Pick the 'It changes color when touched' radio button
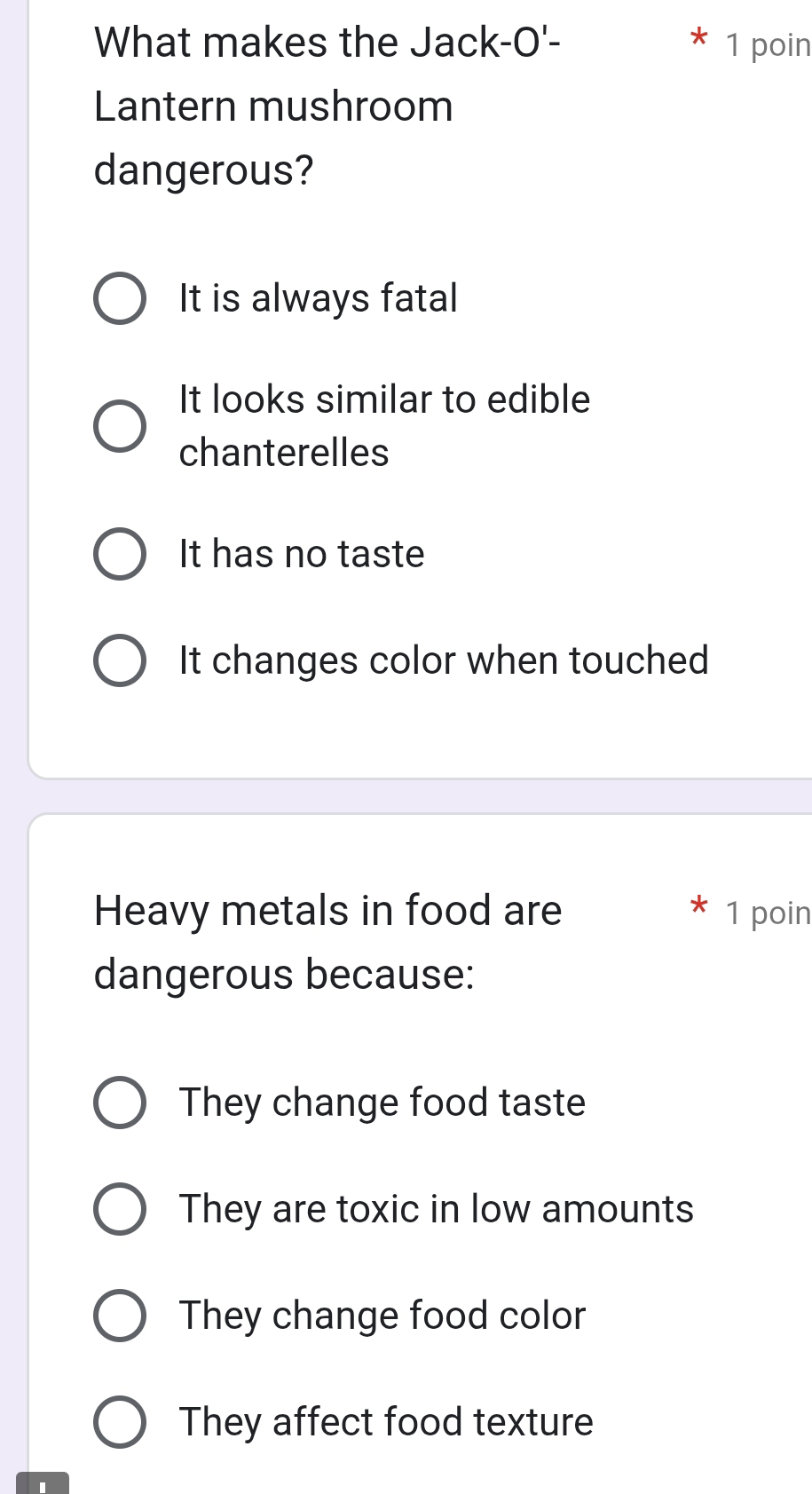 (x=120, y=660)
